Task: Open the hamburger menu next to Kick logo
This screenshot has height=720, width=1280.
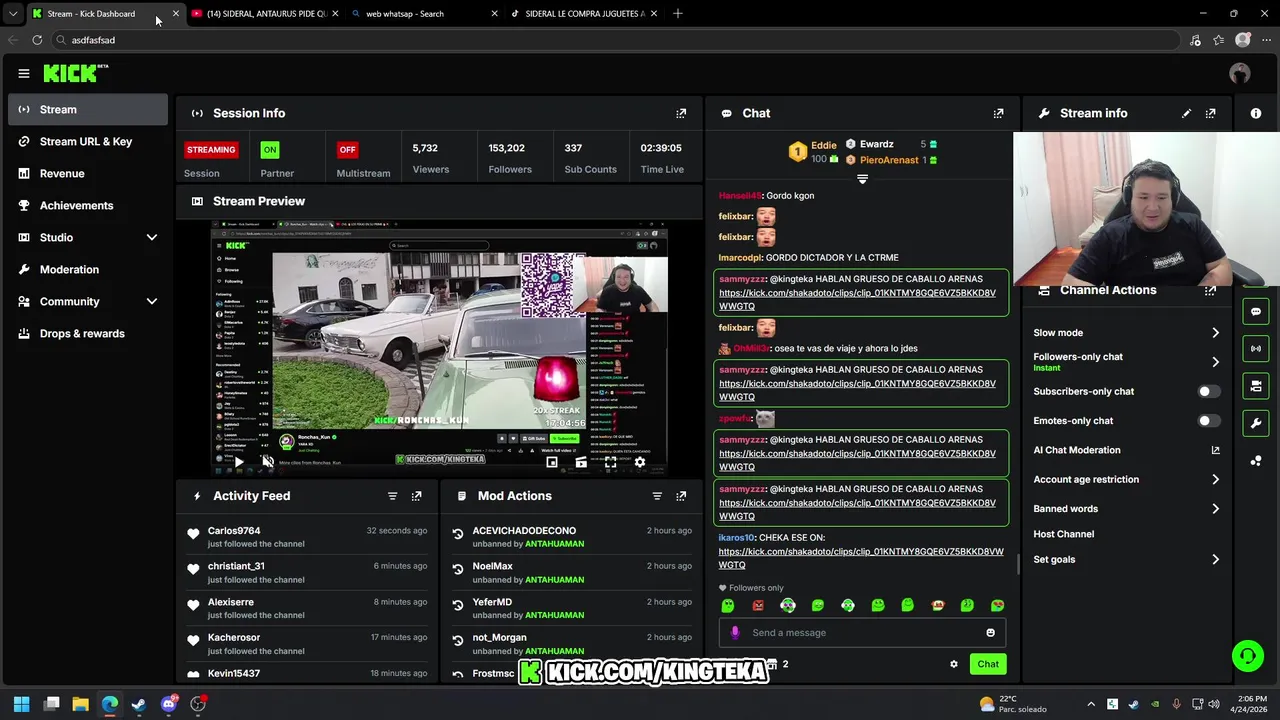Action: pyautogui.click(x=24, y=73)
